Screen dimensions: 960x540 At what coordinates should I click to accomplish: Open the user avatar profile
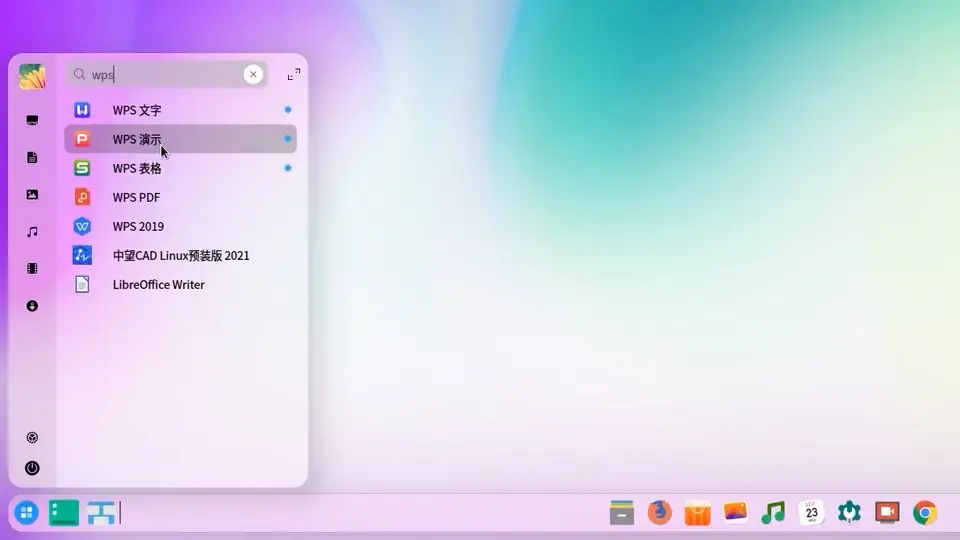(32, 77)
